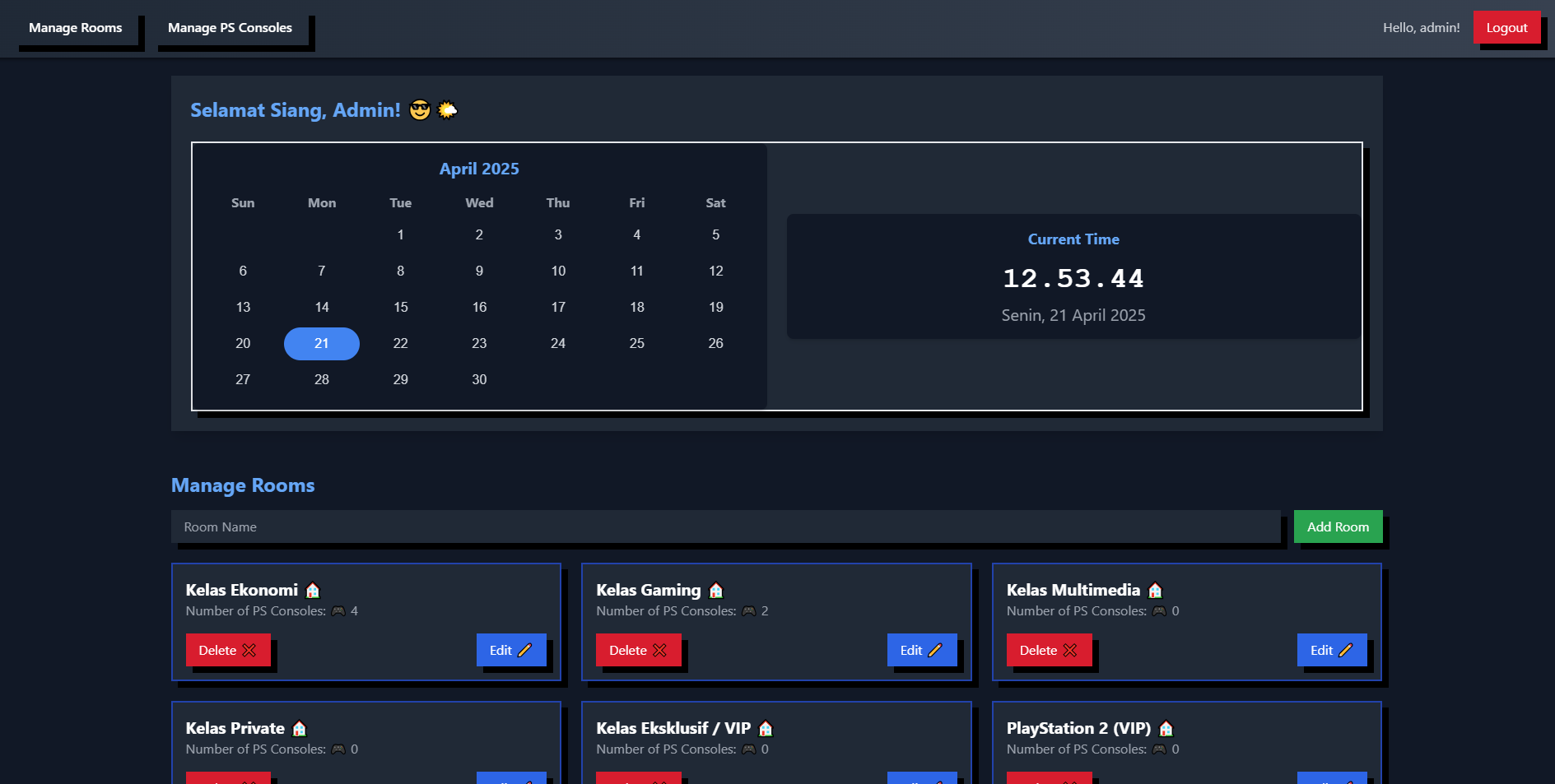Image resolution: width=1555 pixels, height=784 pixels.
Task: Focus the Room Name input field
Action: pyautogui.click(x=724, y=527)
